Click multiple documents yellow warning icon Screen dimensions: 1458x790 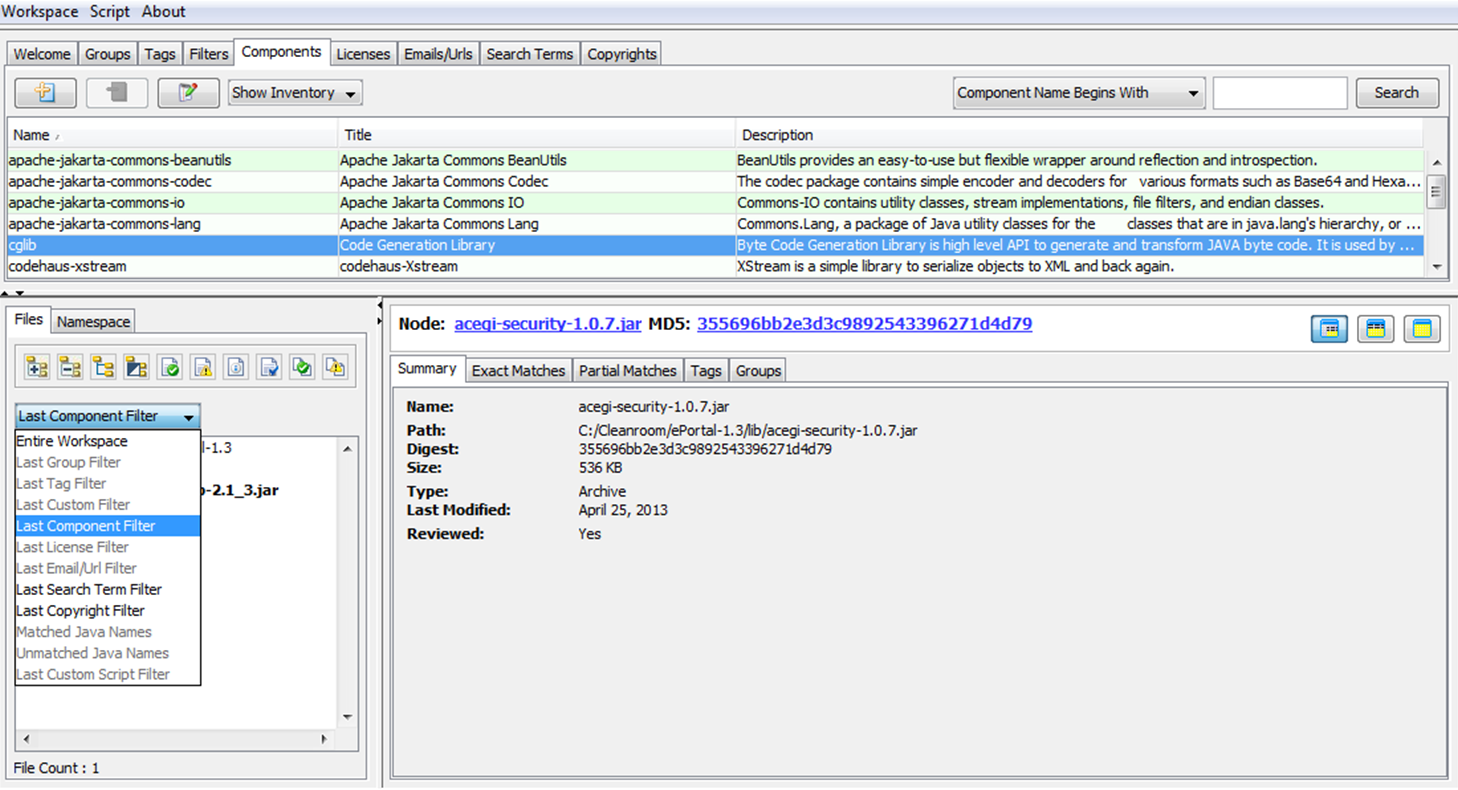(335, 367)
